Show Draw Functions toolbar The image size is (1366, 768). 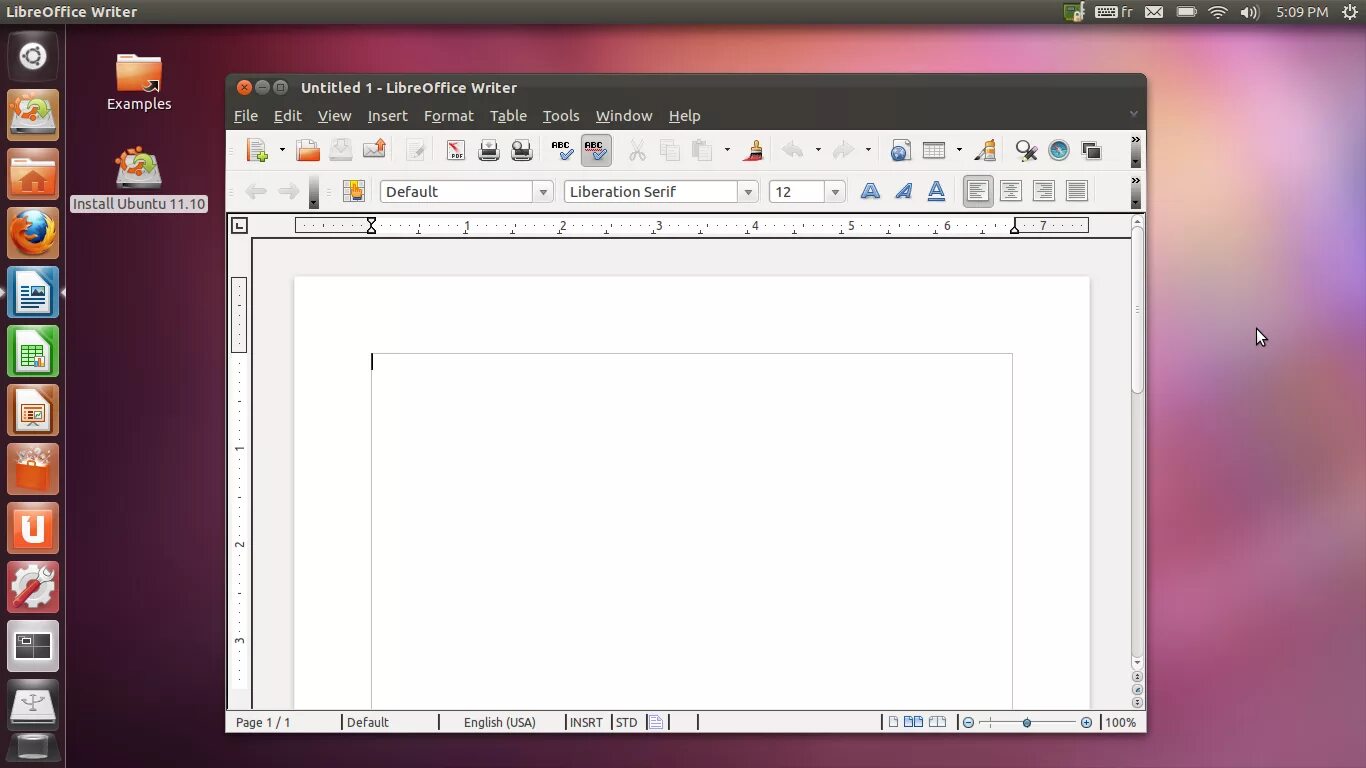point(986,150)
